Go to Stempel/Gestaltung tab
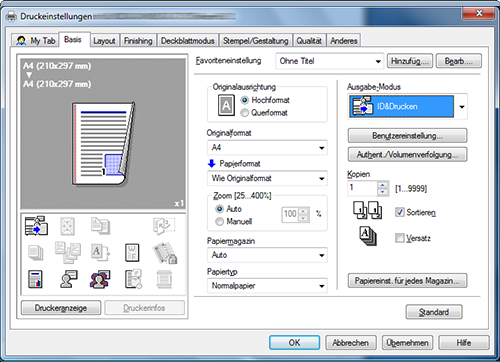The height and width of the screenshot is (362, 500). tap(255, 41)
